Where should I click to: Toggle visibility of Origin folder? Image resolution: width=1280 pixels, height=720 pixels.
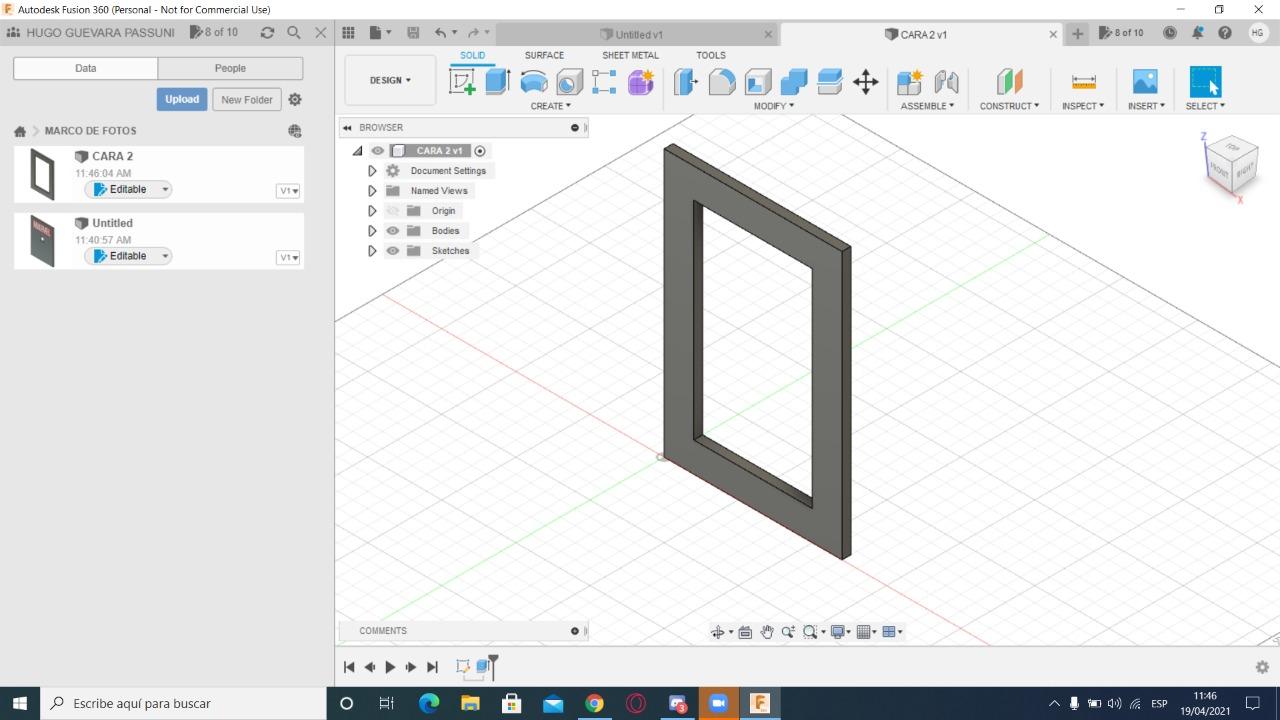click(392, 211)
